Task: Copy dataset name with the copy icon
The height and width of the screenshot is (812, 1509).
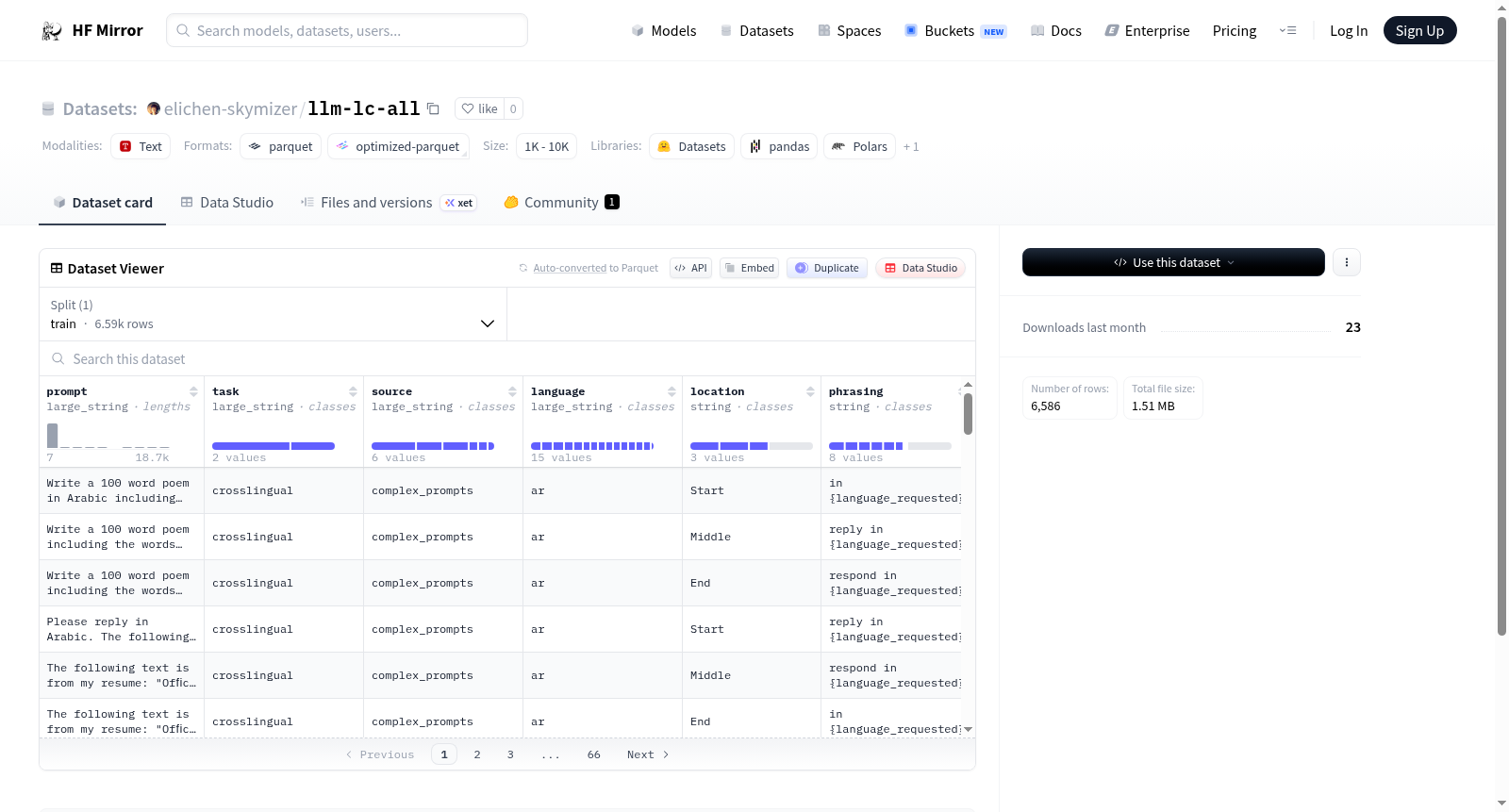Action: pyautogui.click(x=433, y=108)
